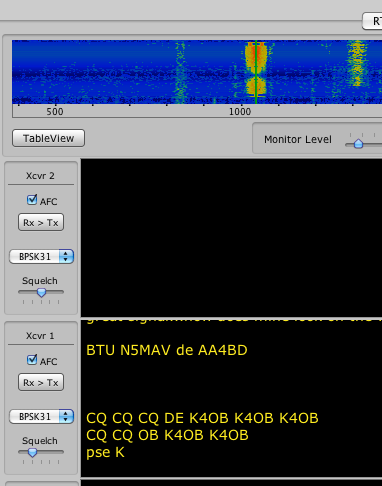Image resolution: width=382 pixels, height=486 pixels.
Task: Click the Xcvr 2 panel label
Action: [x=40, y=176]
